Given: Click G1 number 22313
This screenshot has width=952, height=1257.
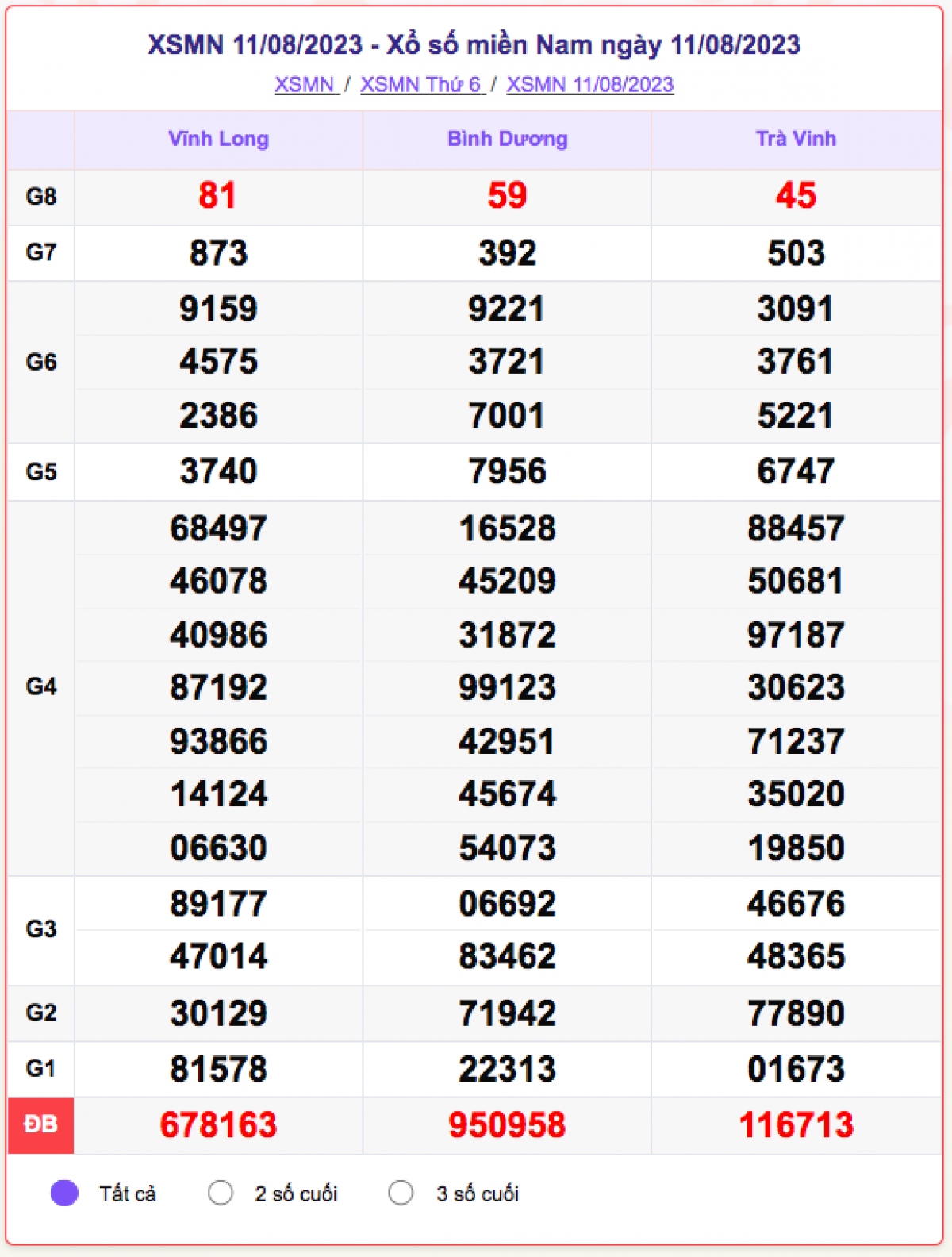Looking at the screenshot, I should coord(508,1069).
